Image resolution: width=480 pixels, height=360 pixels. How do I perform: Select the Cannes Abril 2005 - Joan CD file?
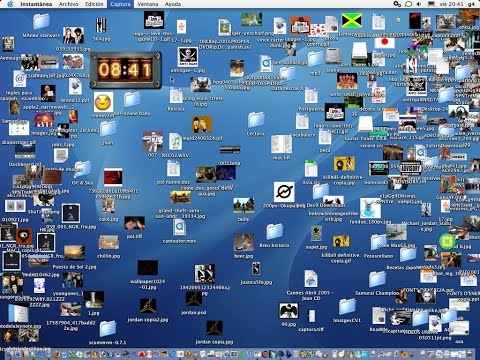[x=311, y=279]
